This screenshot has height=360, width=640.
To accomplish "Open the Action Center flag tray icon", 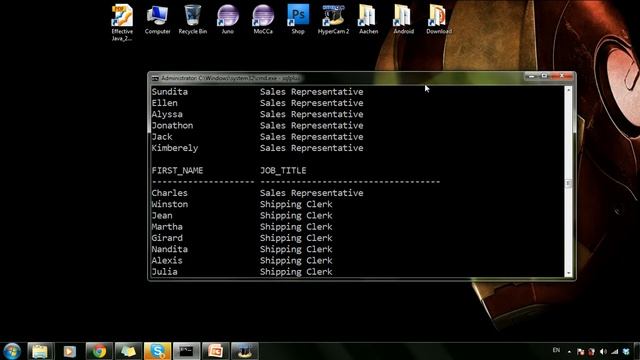I will (x=580, y=351).
